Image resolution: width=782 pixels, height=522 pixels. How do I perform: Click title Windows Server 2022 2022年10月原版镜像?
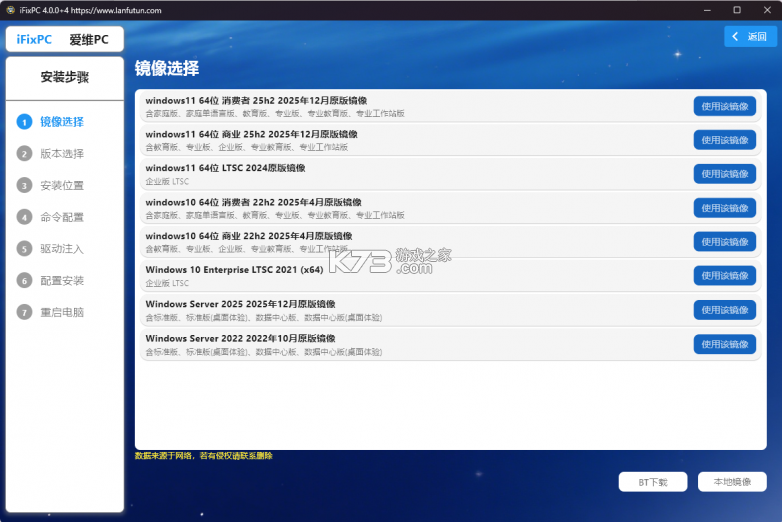pos(240,338)
